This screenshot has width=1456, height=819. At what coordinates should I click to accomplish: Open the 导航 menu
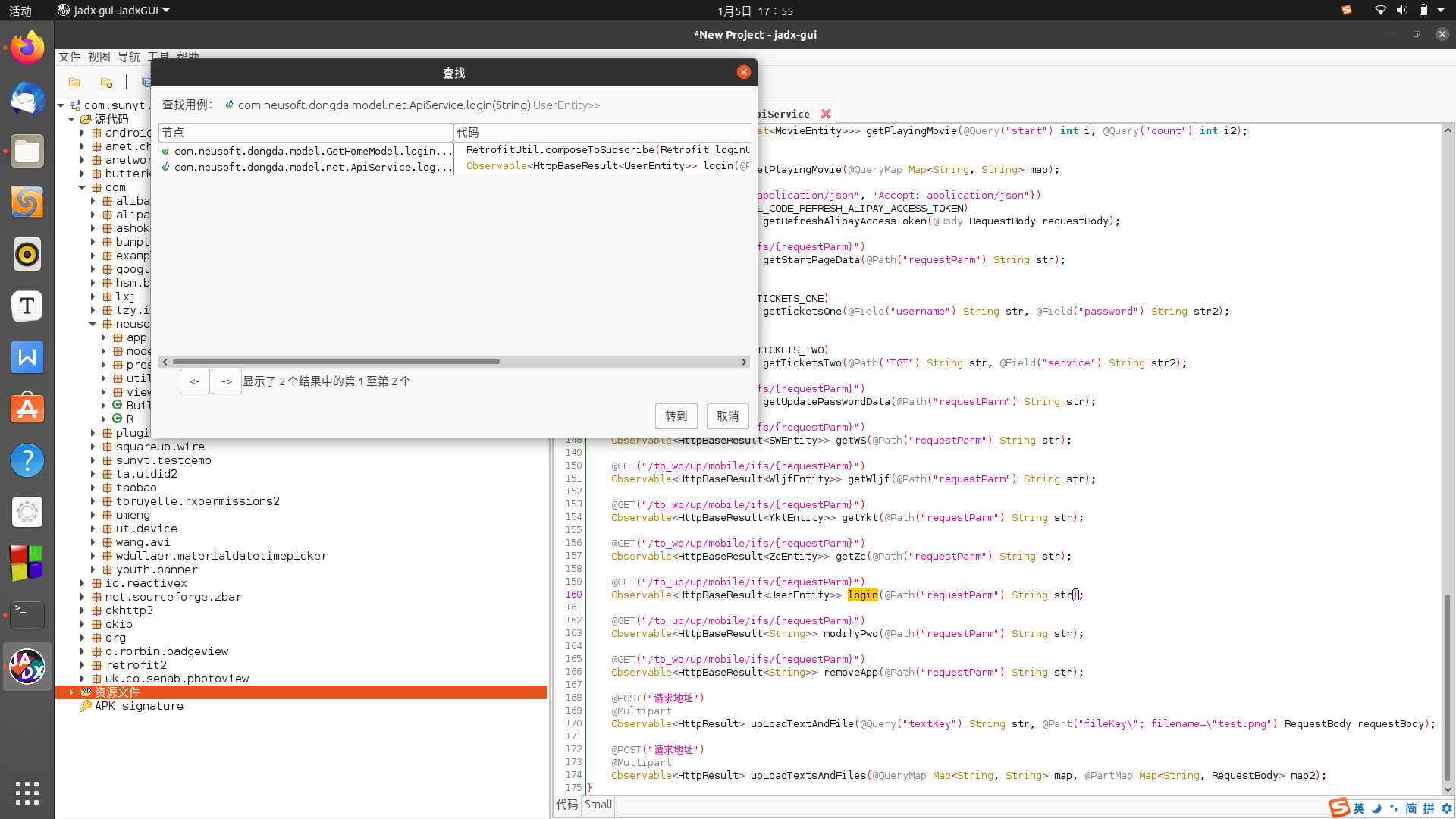128,57
